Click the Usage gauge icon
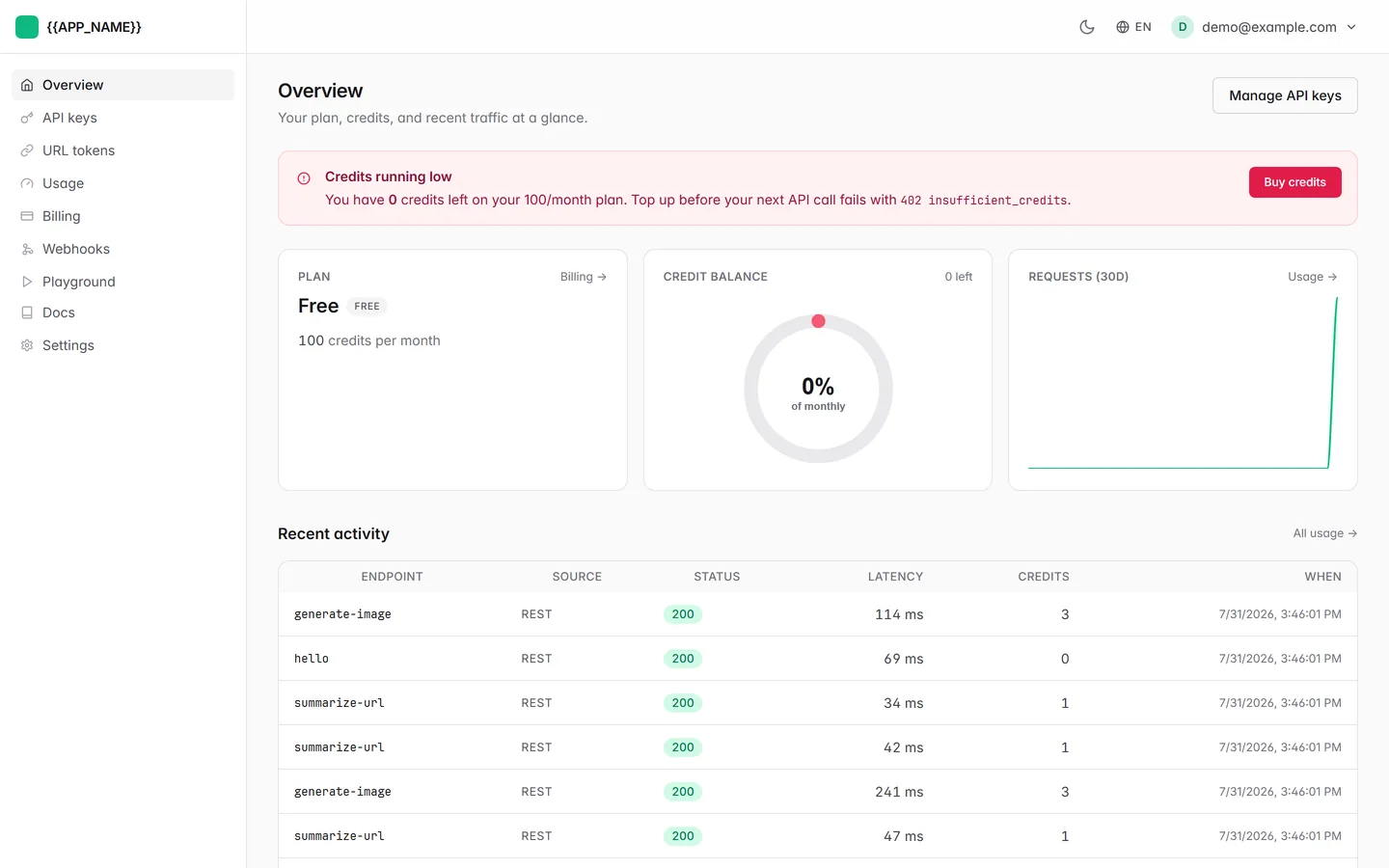This screenshot has width=1389, height=868. tap(27, 183)
